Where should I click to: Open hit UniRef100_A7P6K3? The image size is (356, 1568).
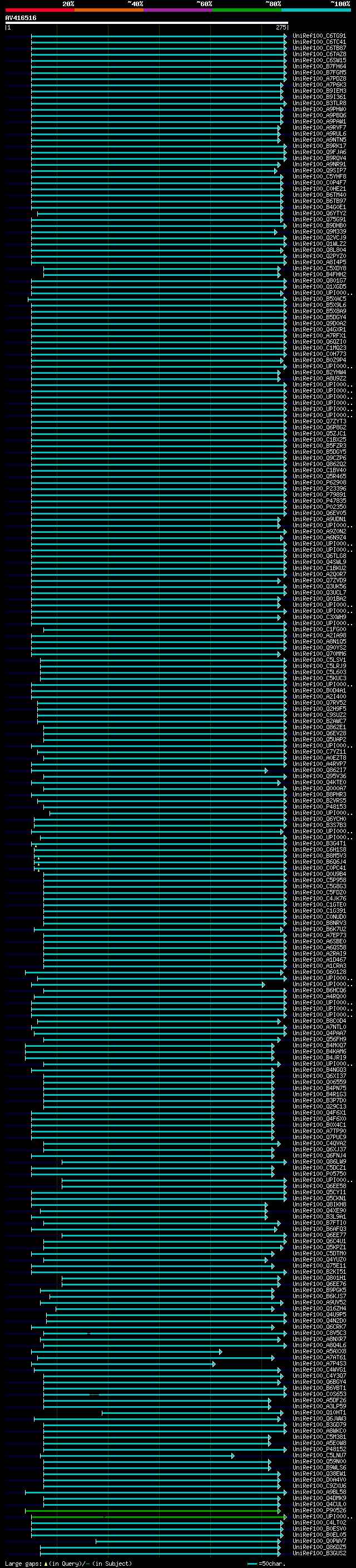point(319,85)
